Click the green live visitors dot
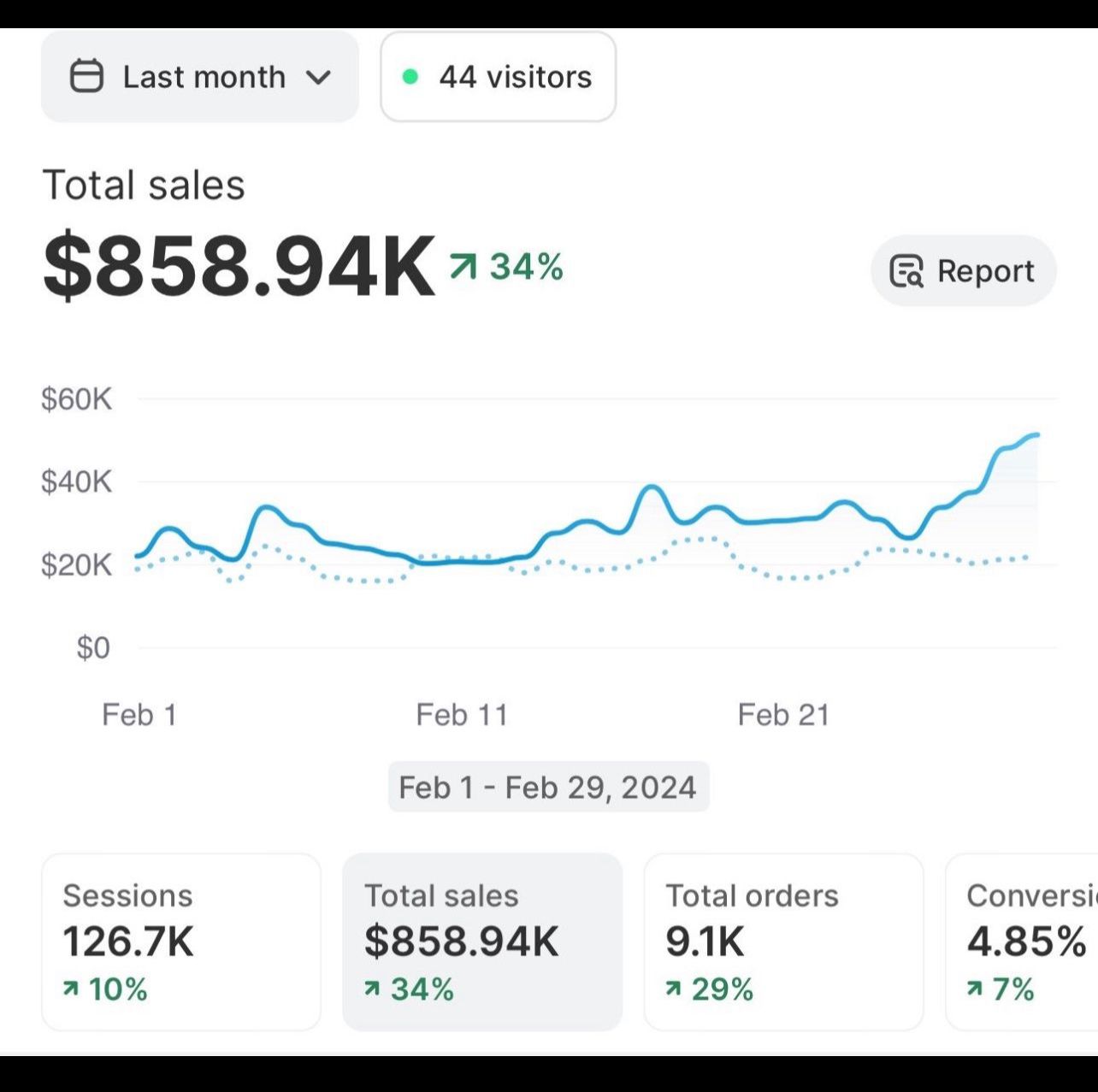1098x1092 pixels. (x=410, y=77)
